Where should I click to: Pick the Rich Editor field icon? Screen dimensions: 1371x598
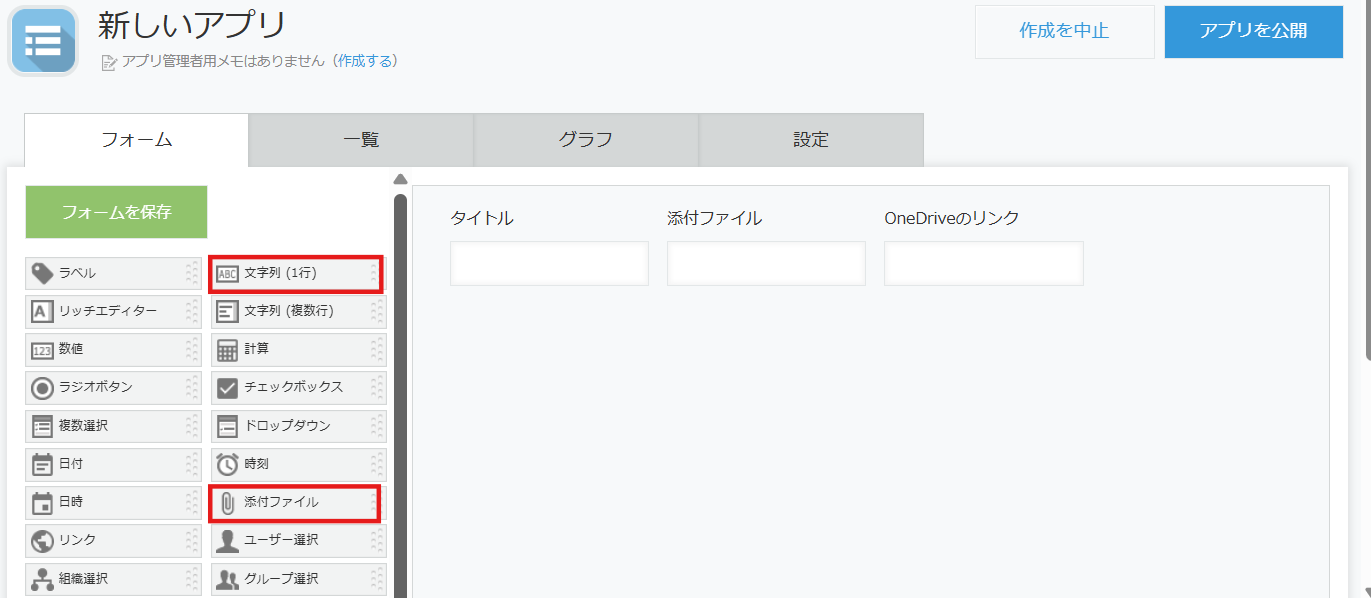pos(42,311)
